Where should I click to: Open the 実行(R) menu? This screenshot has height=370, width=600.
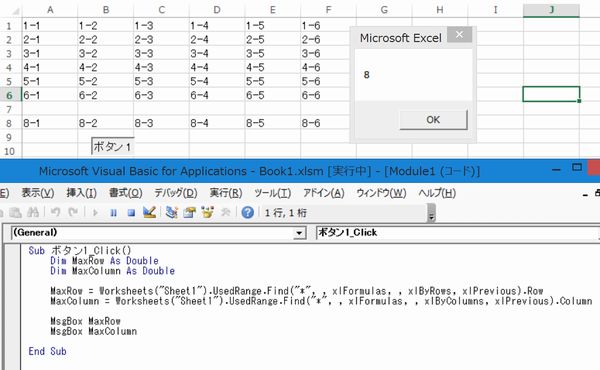pyautogui.click(x=226, y=193)
